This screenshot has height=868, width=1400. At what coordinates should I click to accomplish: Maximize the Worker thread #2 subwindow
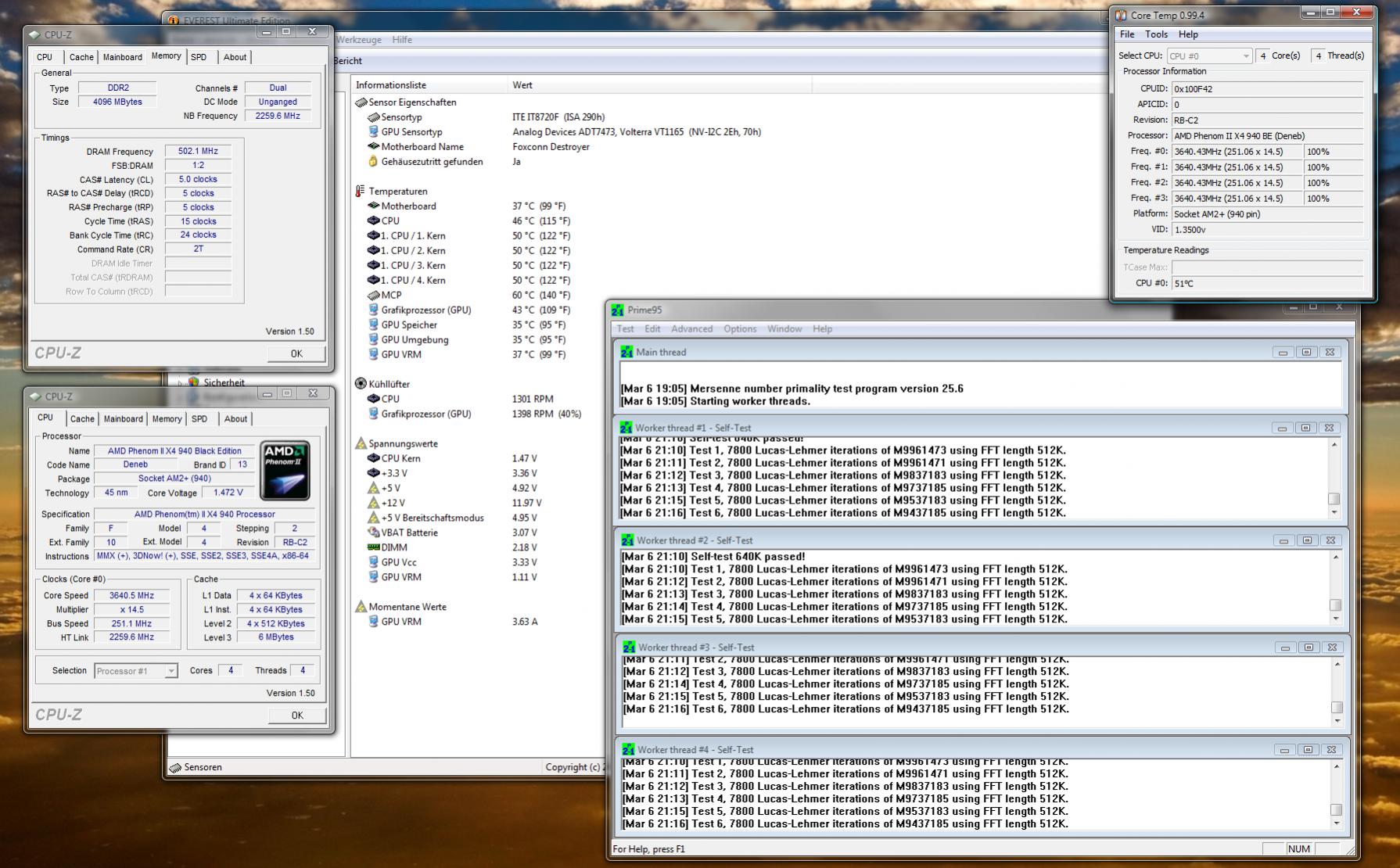pos(1307,540)
